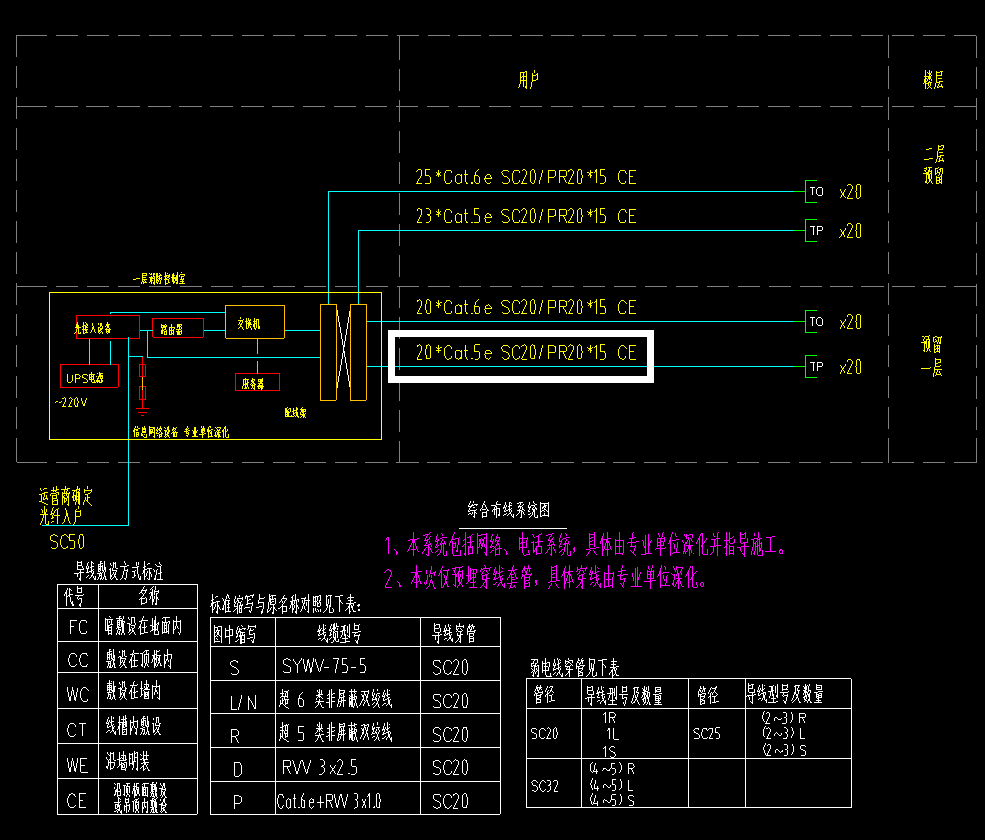The width and height of the screenshot is (985, 840).
Task: Select the crossed patch panel symbol
Action: [x=344, y=352]
